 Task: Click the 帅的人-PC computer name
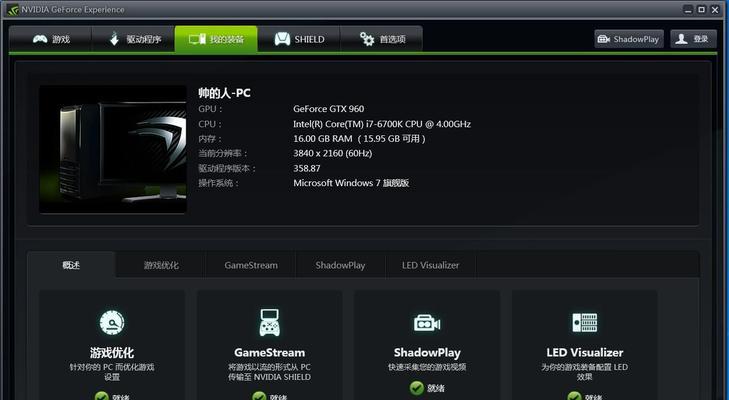[224, 93]
